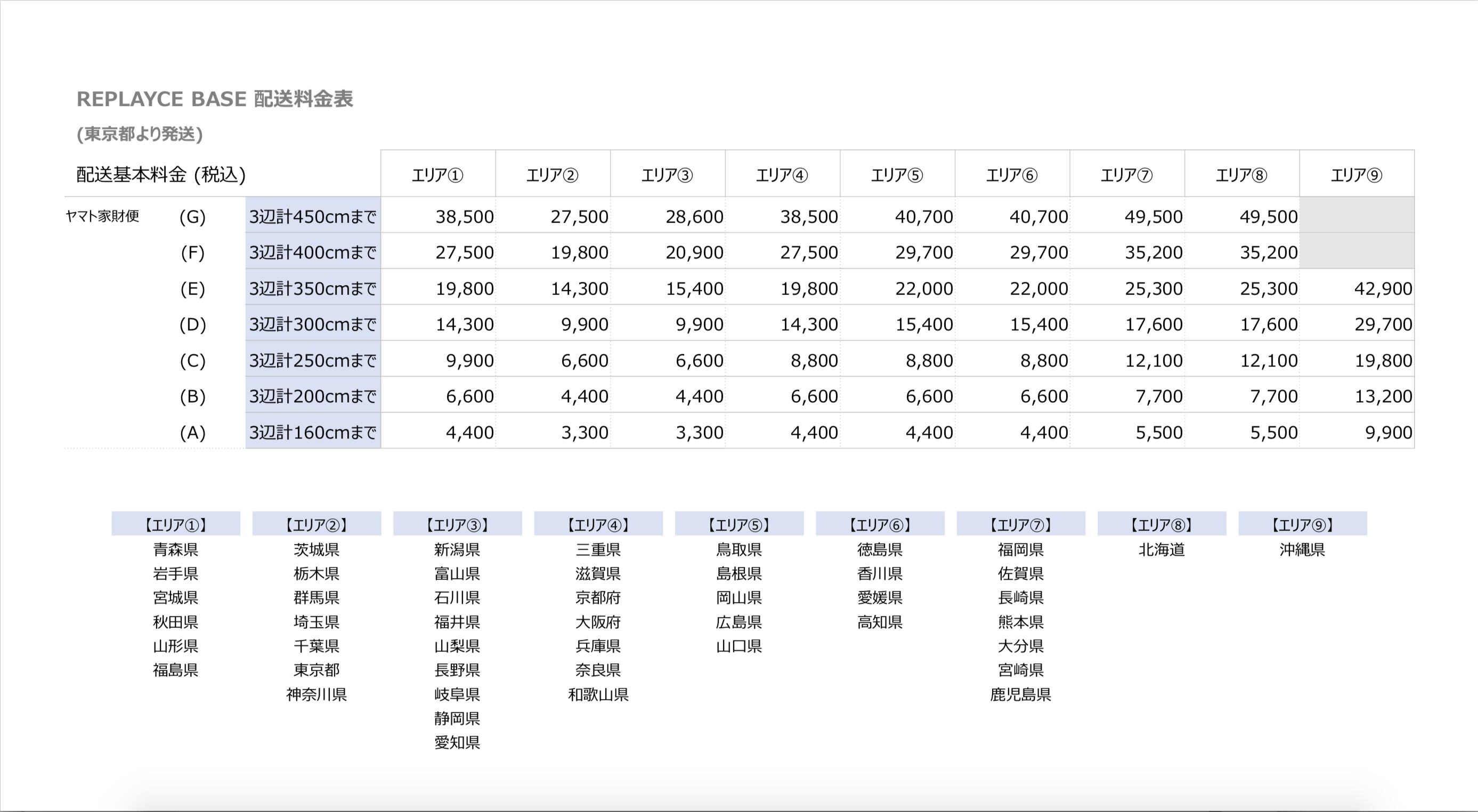Viewport: 1478px width, 812px height.
Task: Click the 【エリア③】 prefecture list header
Action: (x=457, y=524)
